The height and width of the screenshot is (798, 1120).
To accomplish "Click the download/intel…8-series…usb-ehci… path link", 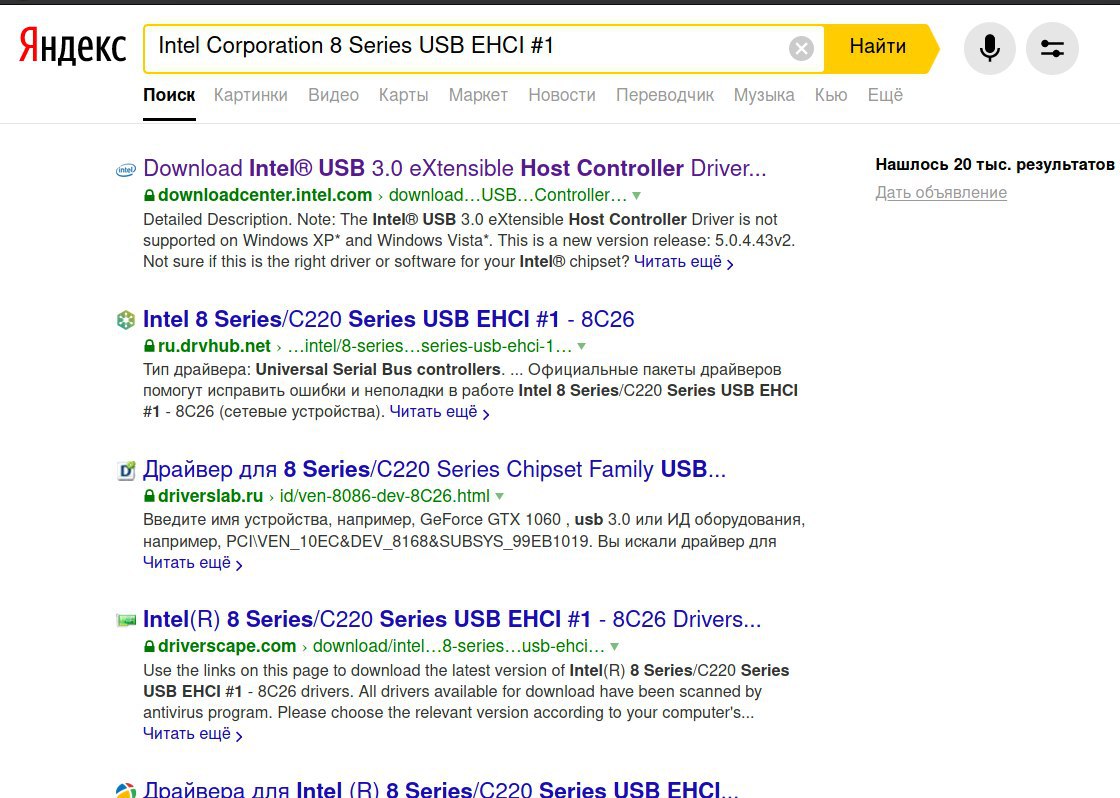I will point(459,646).
